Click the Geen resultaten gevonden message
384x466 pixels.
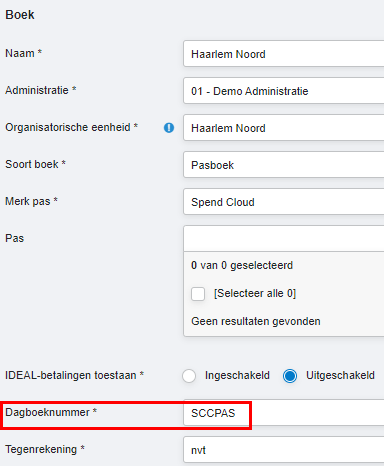click(256, 321)
